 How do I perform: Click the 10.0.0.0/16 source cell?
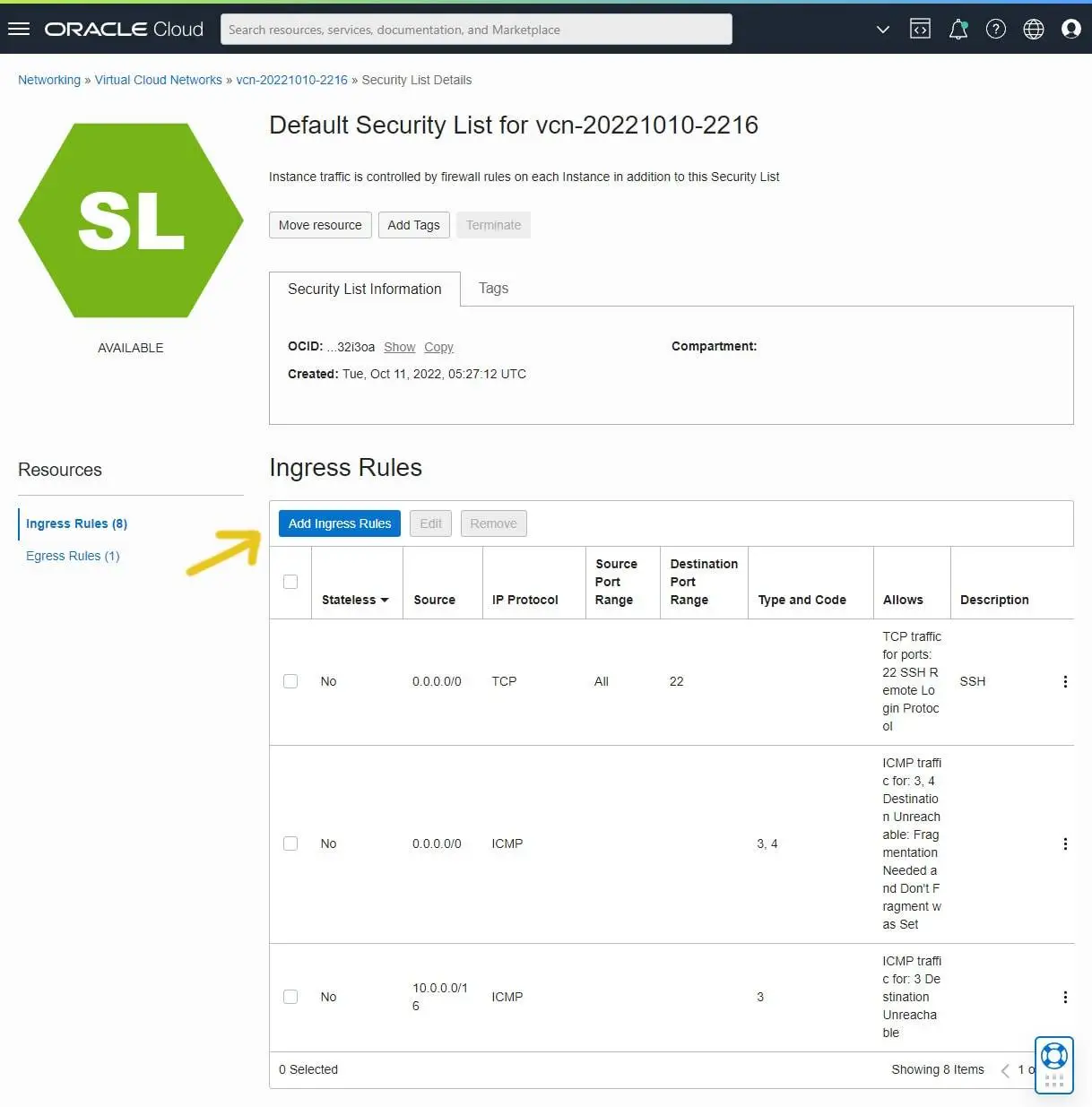pos(439,997)
